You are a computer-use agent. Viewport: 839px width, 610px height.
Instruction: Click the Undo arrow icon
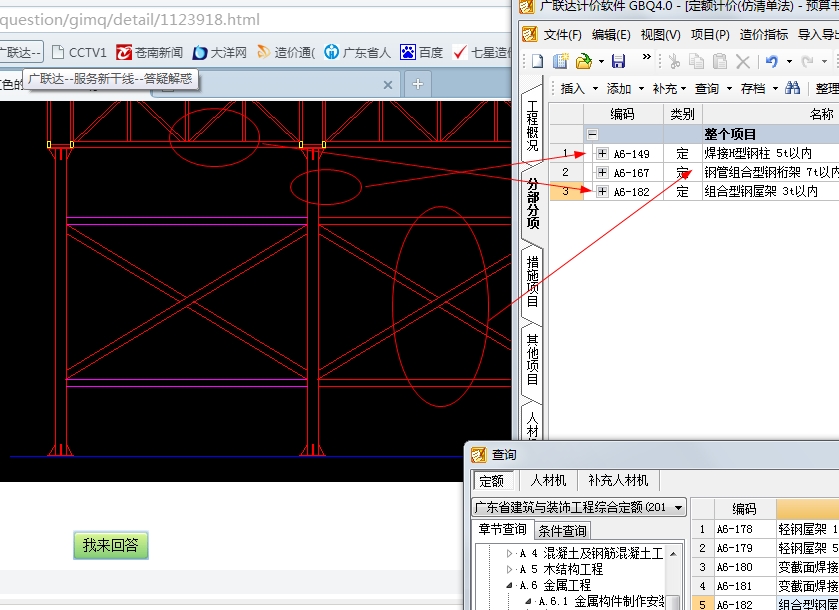coord(772,62)
